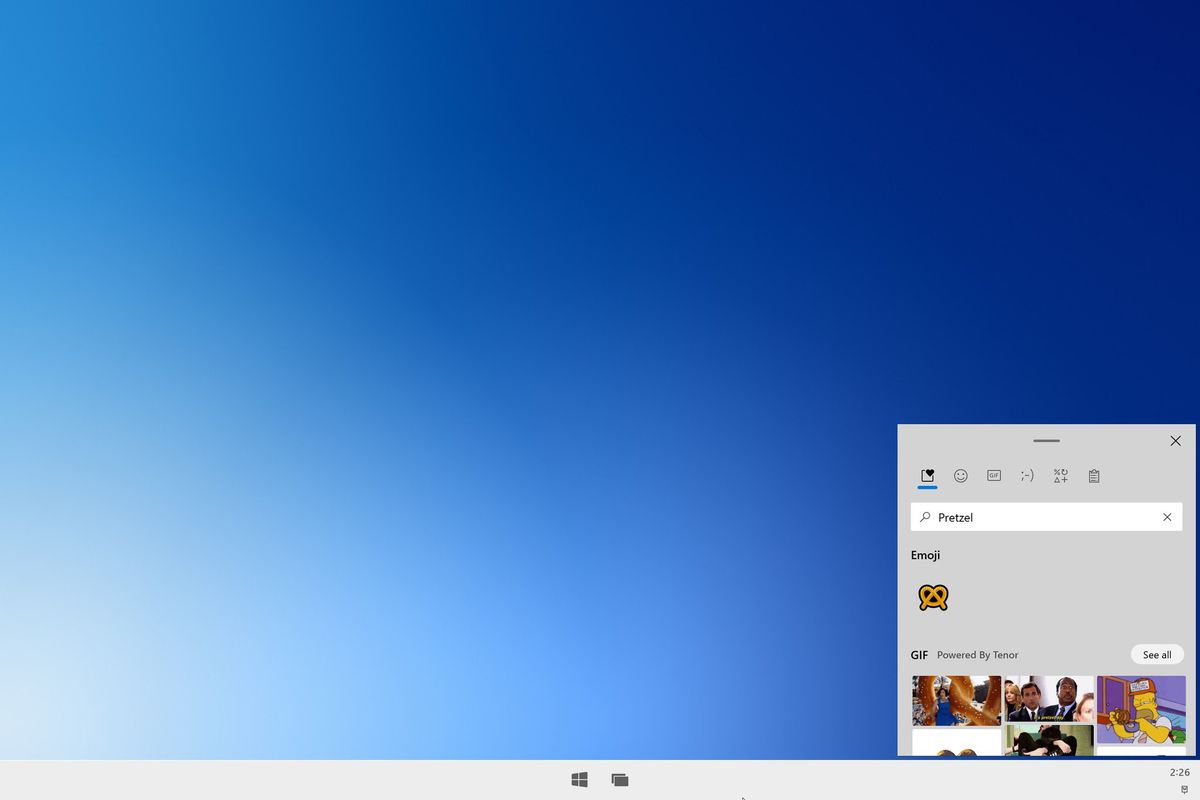Click the See all GIFs button

(1156, 654)
